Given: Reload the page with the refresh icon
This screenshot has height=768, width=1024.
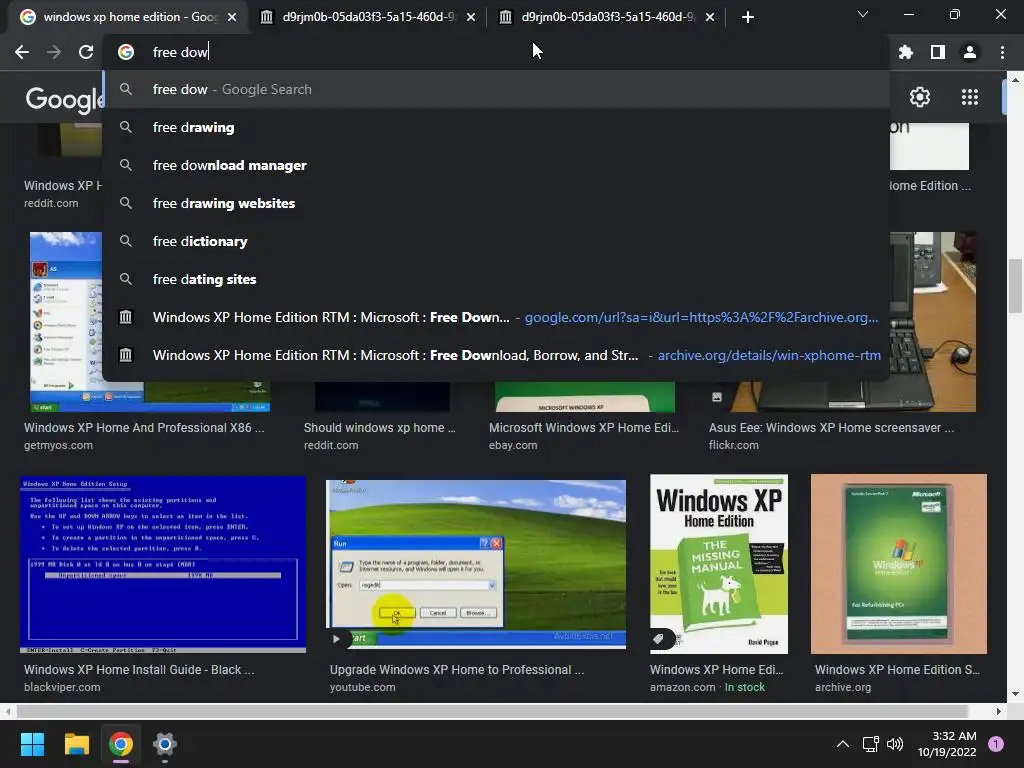Looking at the screenshot, I should [x=86, y=52].
